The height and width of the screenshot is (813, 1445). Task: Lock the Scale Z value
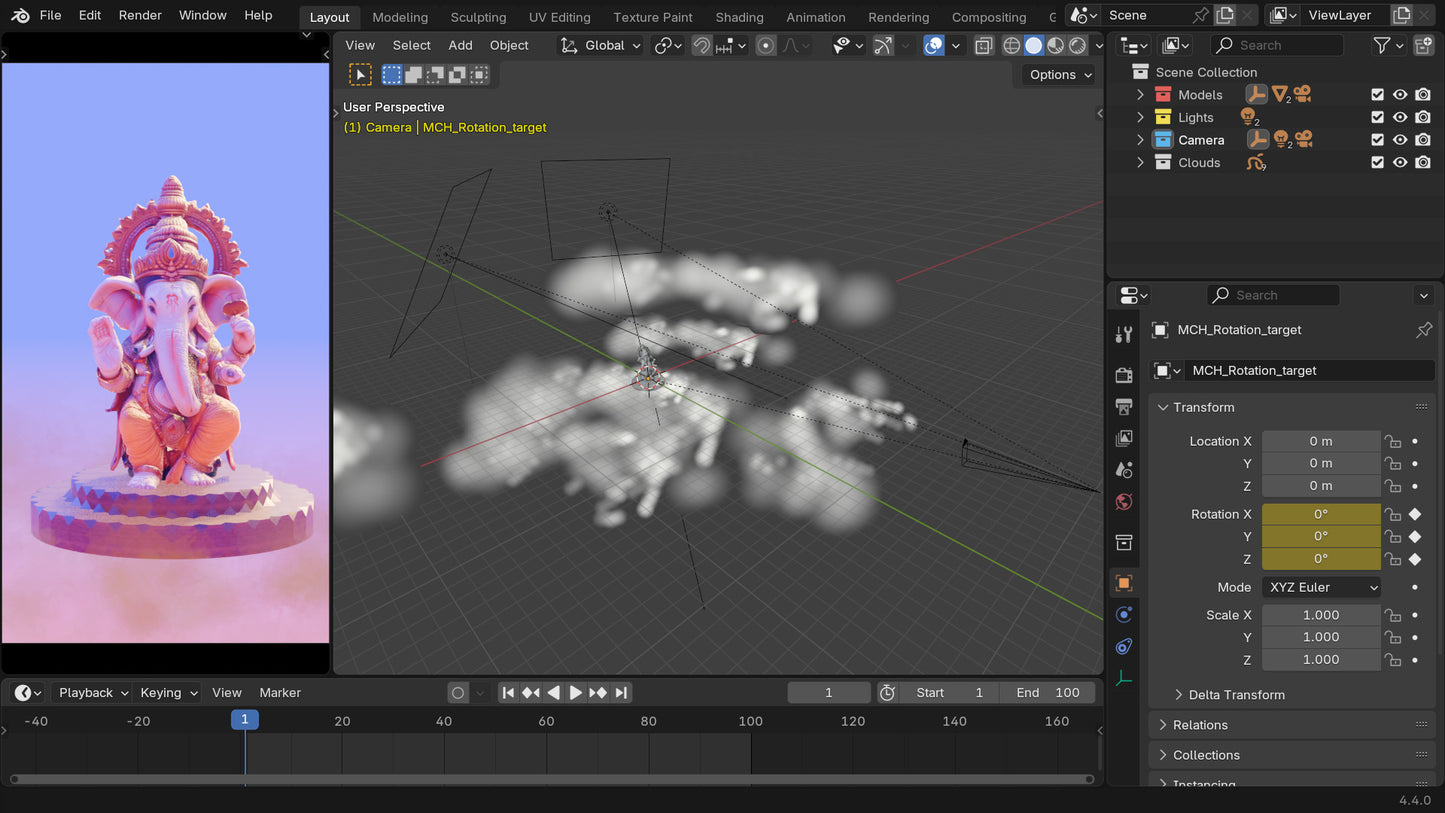click(x=1392, y=660)
